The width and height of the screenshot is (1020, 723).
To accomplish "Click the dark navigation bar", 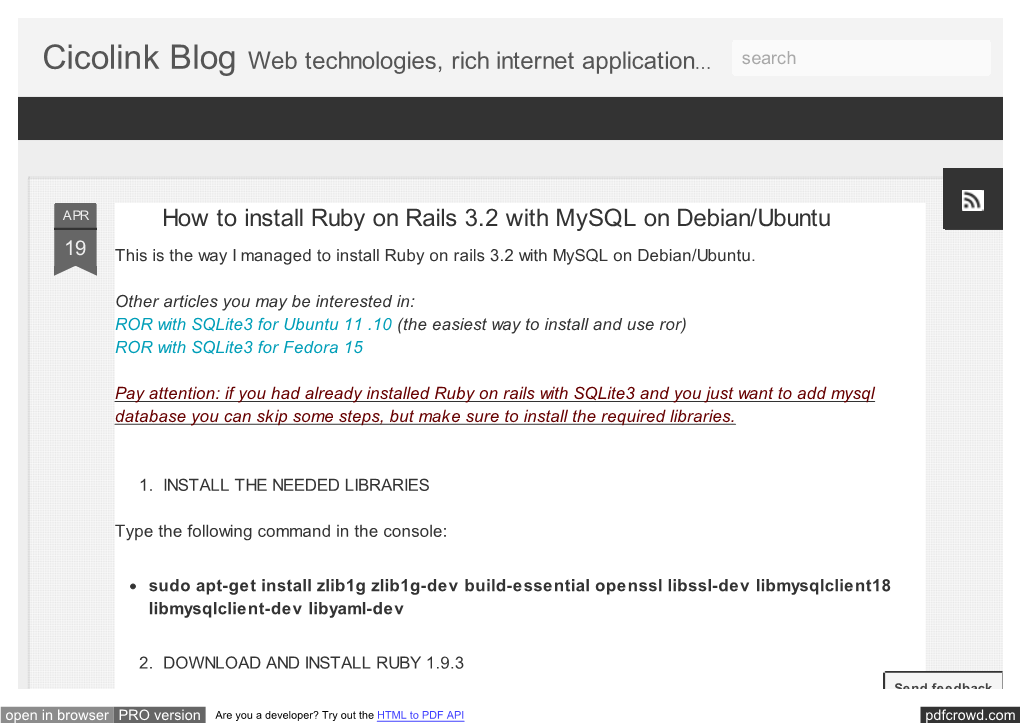I will 510,118.
